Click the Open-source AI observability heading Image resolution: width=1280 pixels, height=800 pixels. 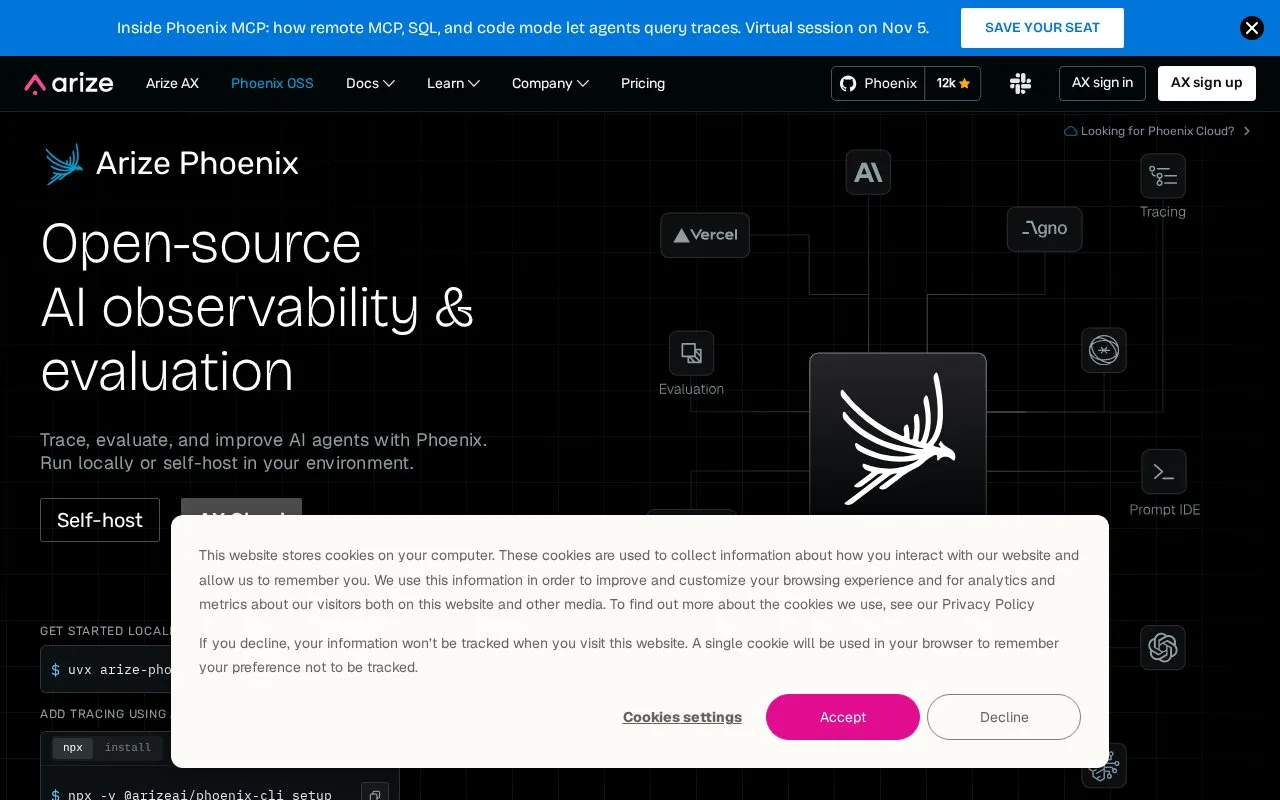point(257,307)
